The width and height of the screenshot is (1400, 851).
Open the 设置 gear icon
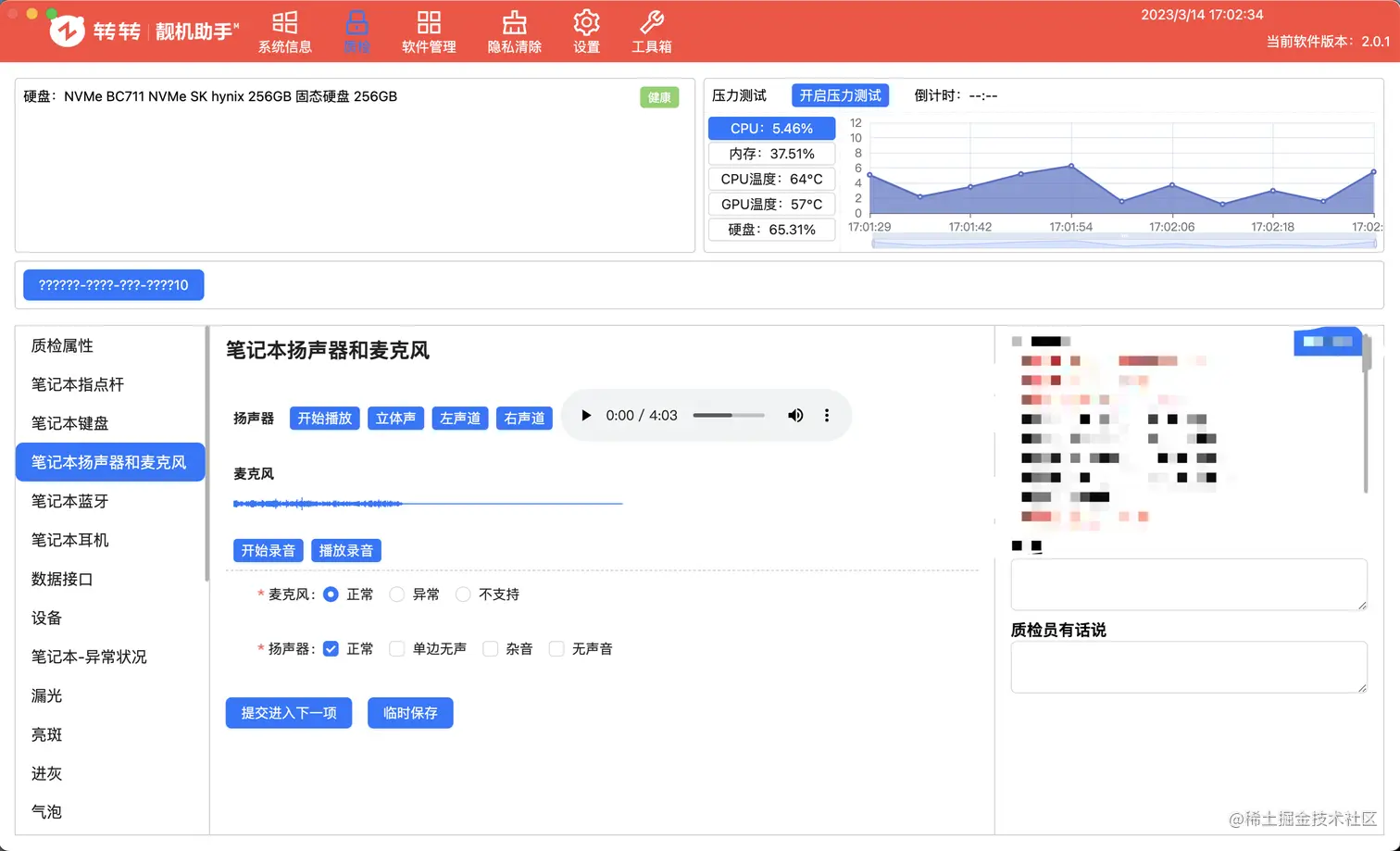(x=586, y=31)
